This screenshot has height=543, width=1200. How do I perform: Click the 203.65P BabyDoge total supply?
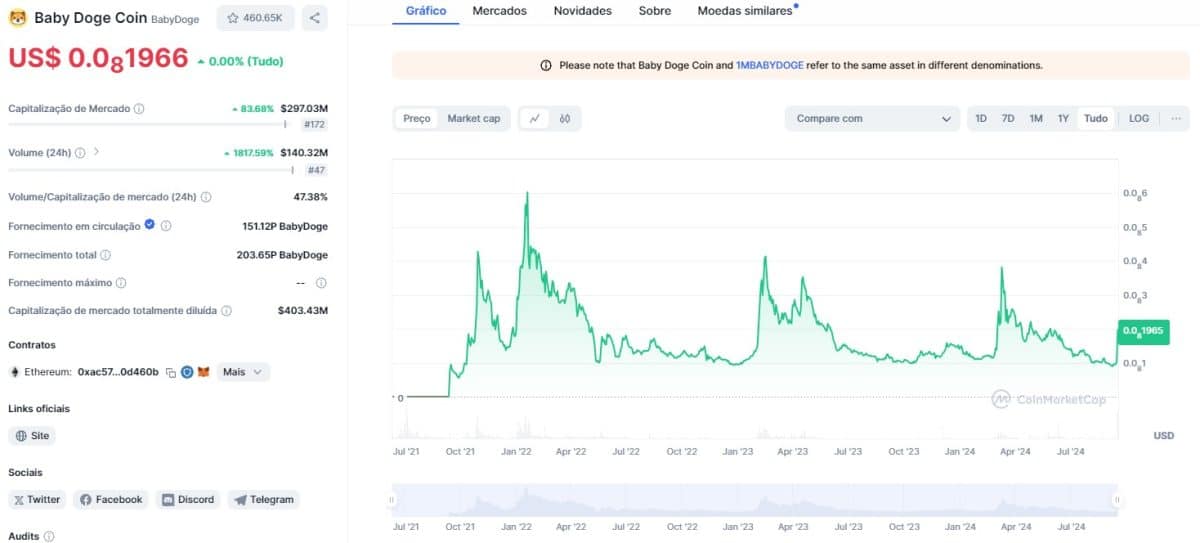click(x=282, y=255)
